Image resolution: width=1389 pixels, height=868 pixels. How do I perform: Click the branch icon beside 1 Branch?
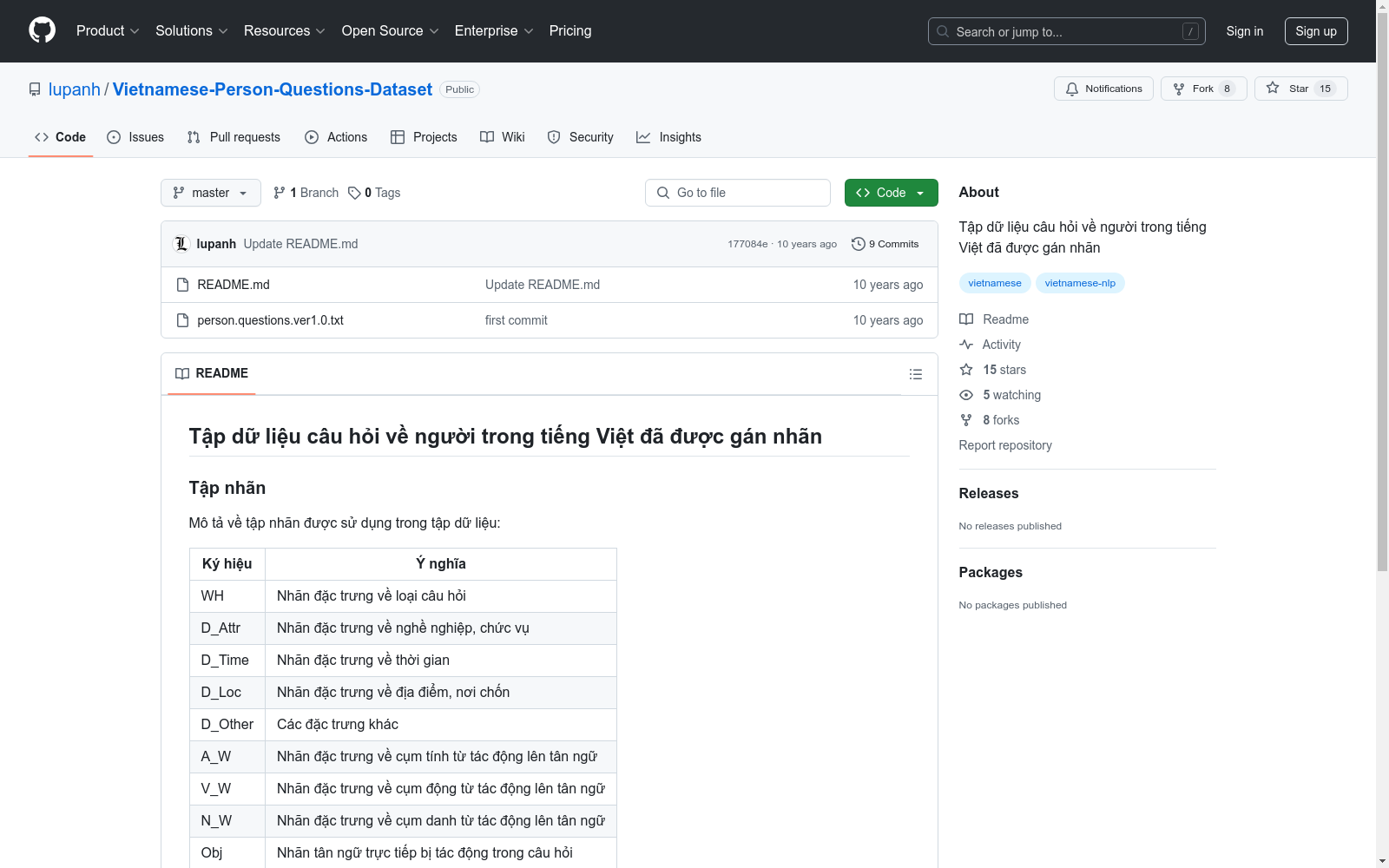280,193
